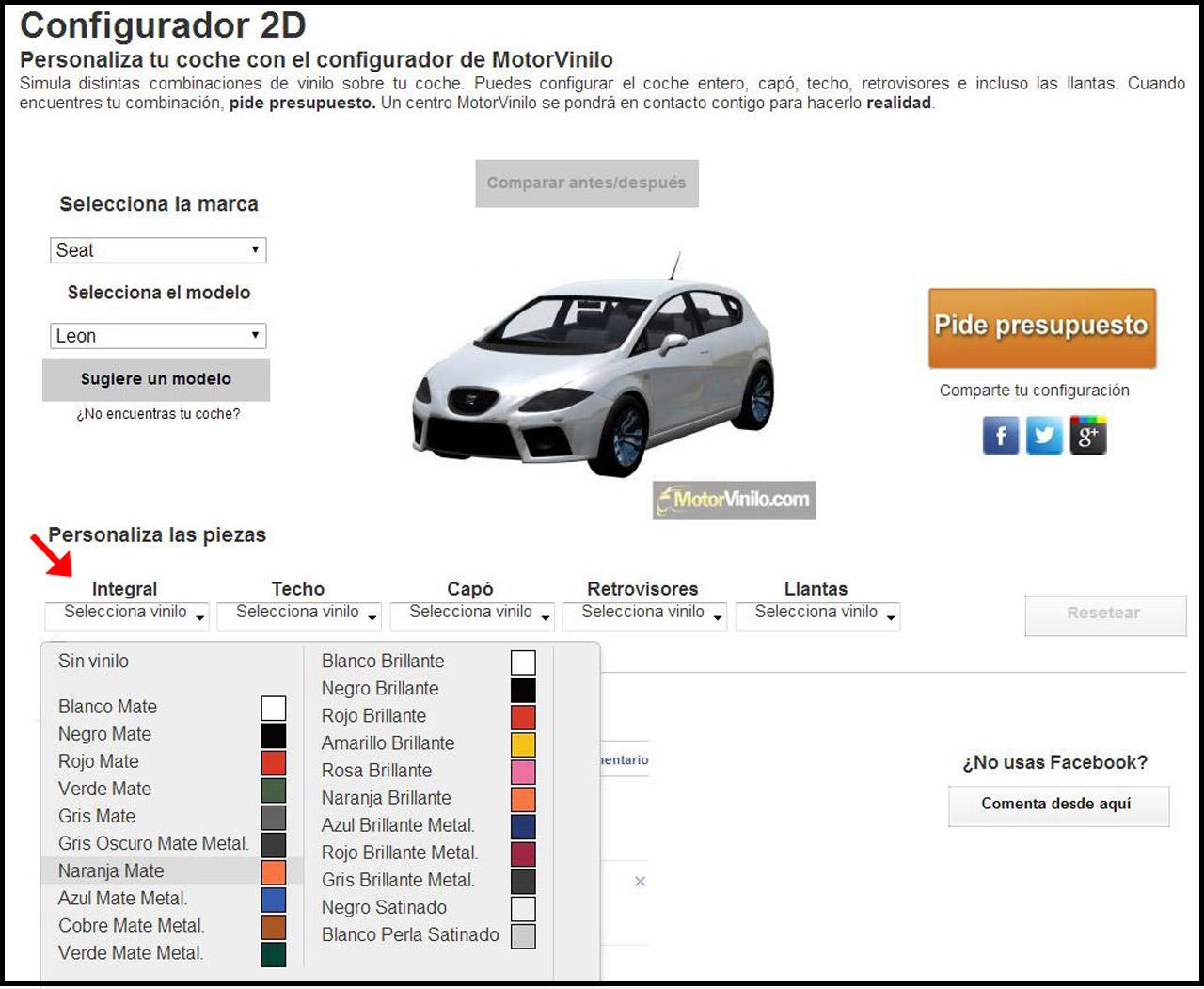The height and width of the screenshot is (989, 1204).
Task: Click the blue Azul Mate Metal. swatch
Action: tap(274, 899)
